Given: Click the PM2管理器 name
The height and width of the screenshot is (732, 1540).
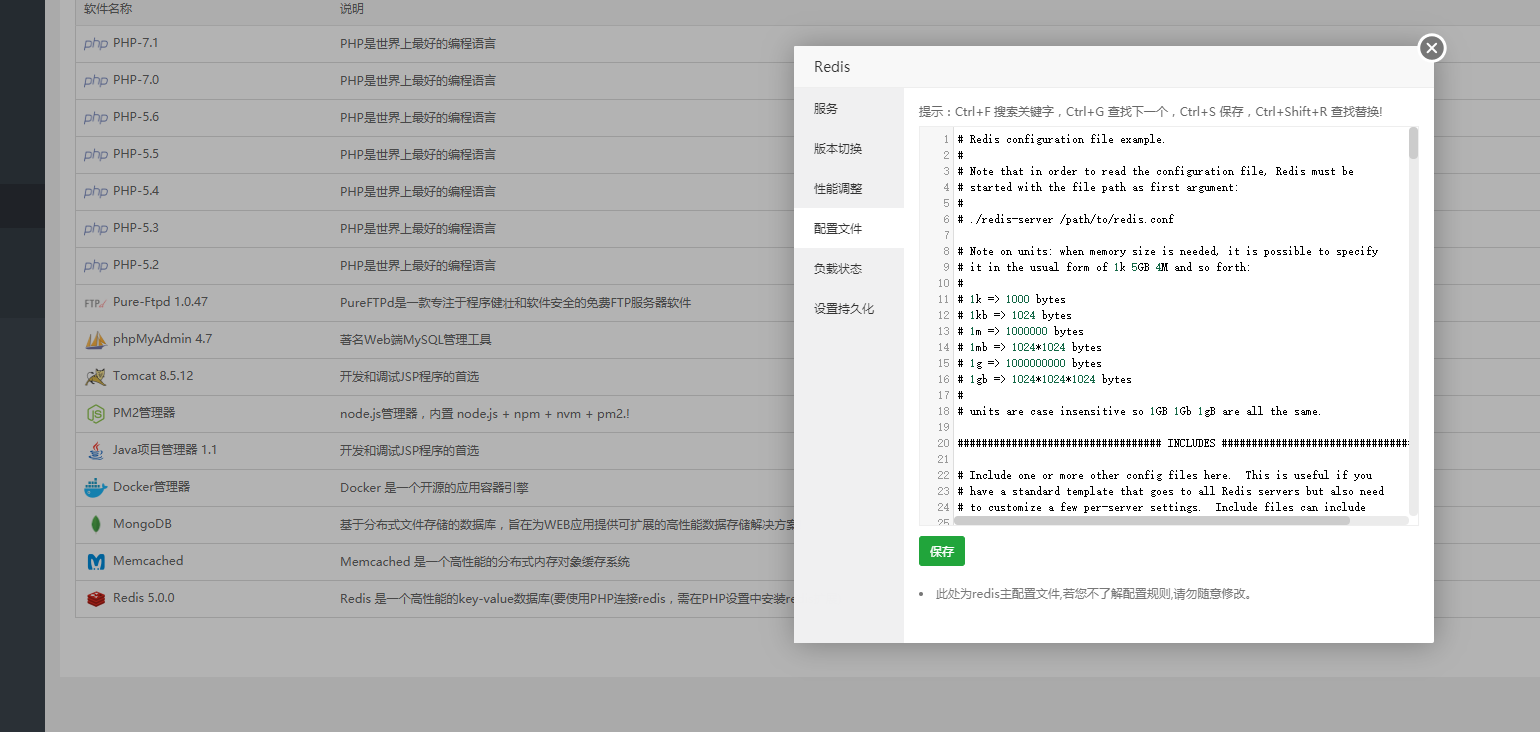Looking at the screenshot, I should click(144, 413).
